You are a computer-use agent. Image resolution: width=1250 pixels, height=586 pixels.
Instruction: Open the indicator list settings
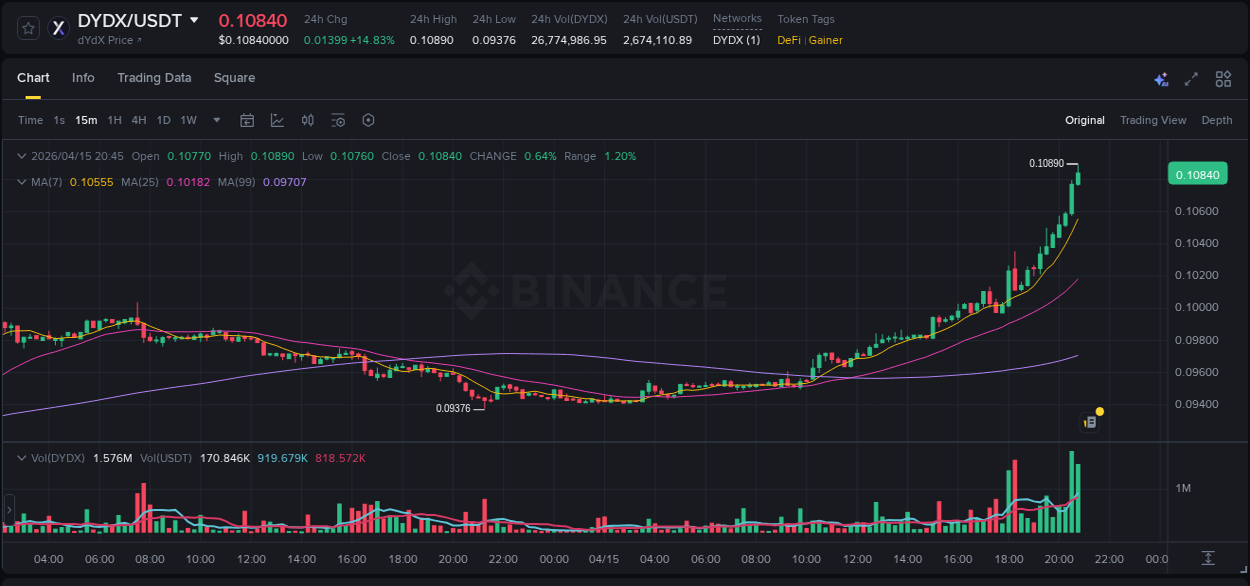click(x=338, y=119)
